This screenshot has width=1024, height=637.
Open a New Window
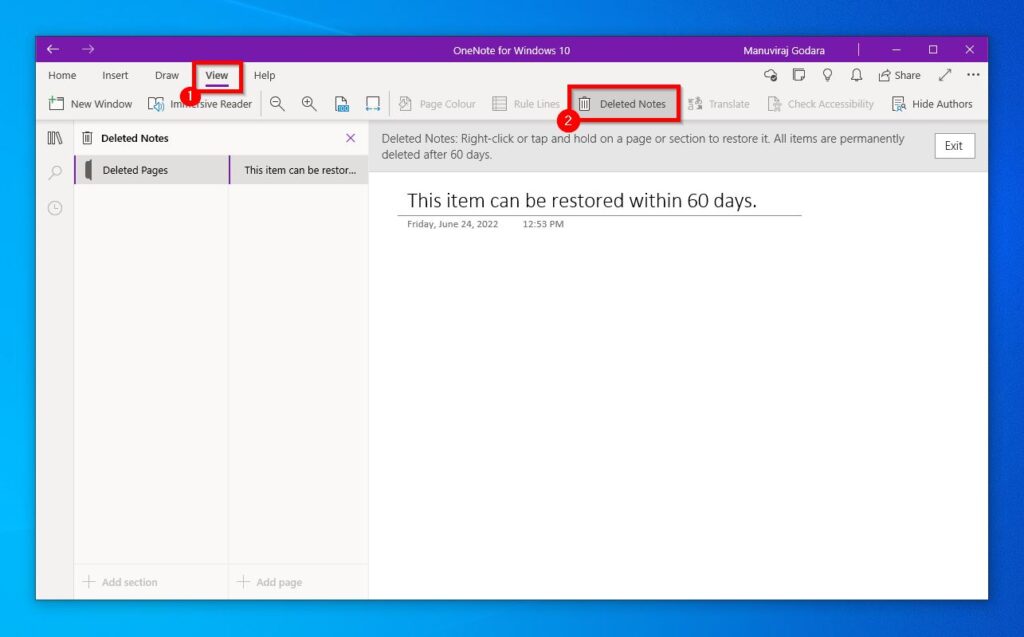(x=90, y=104)
